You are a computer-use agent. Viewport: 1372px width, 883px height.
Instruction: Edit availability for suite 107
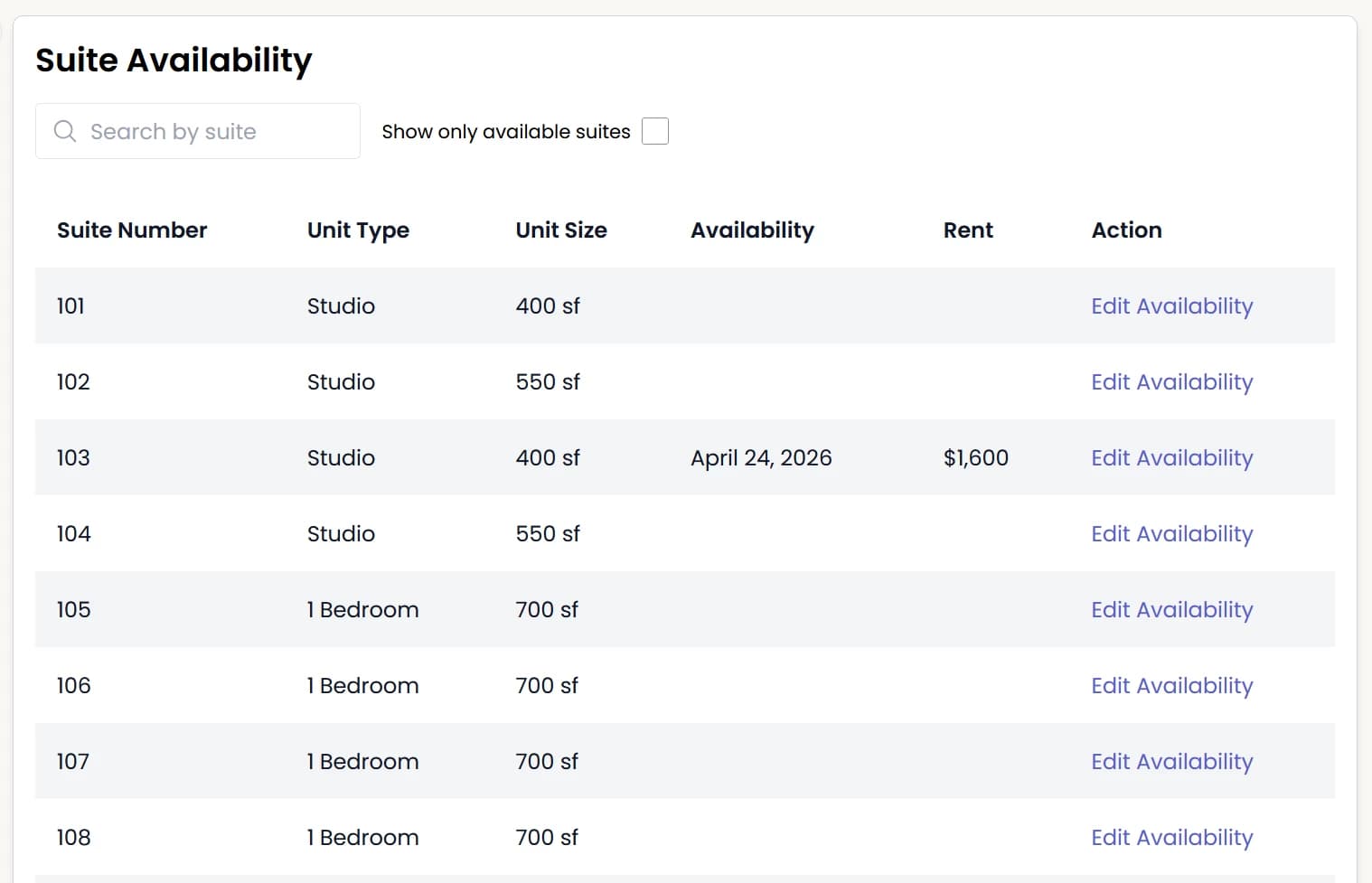click(1171, 761)
